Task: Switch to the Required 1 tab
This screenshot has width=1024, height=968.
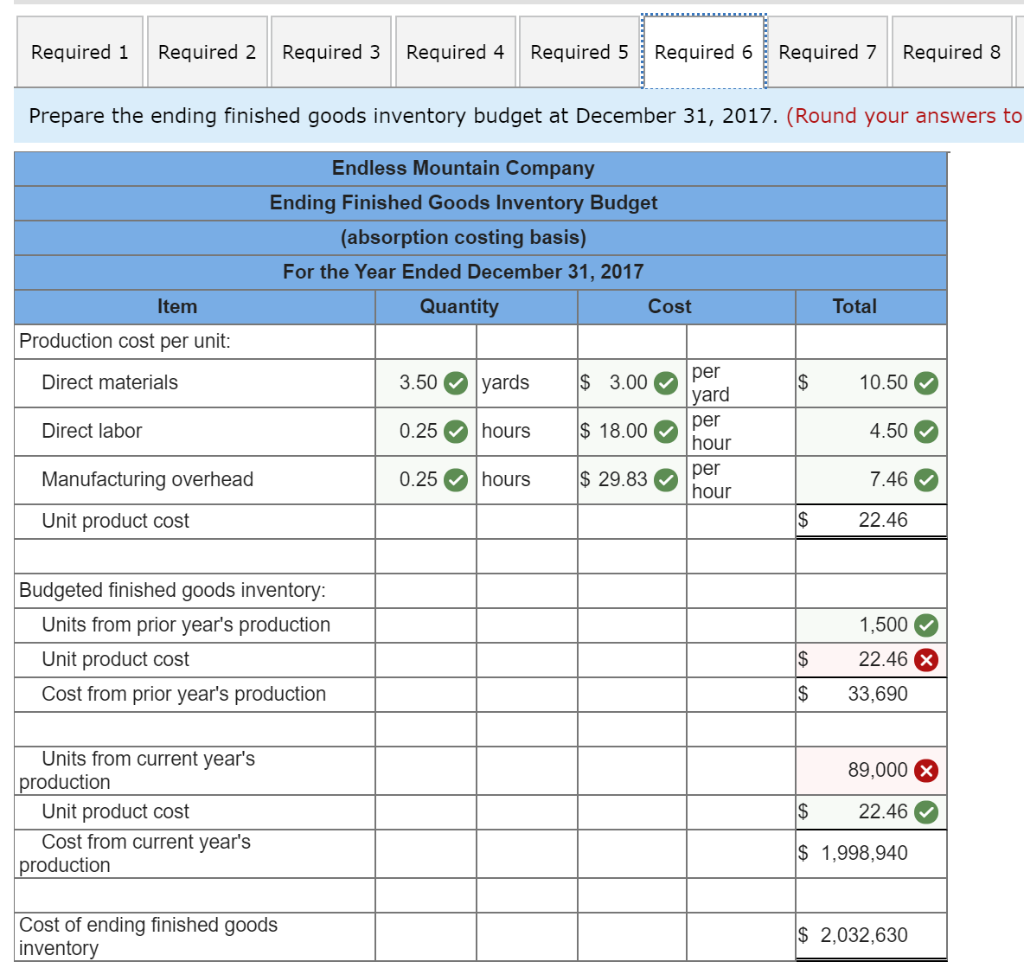Action: coord(79,51)
